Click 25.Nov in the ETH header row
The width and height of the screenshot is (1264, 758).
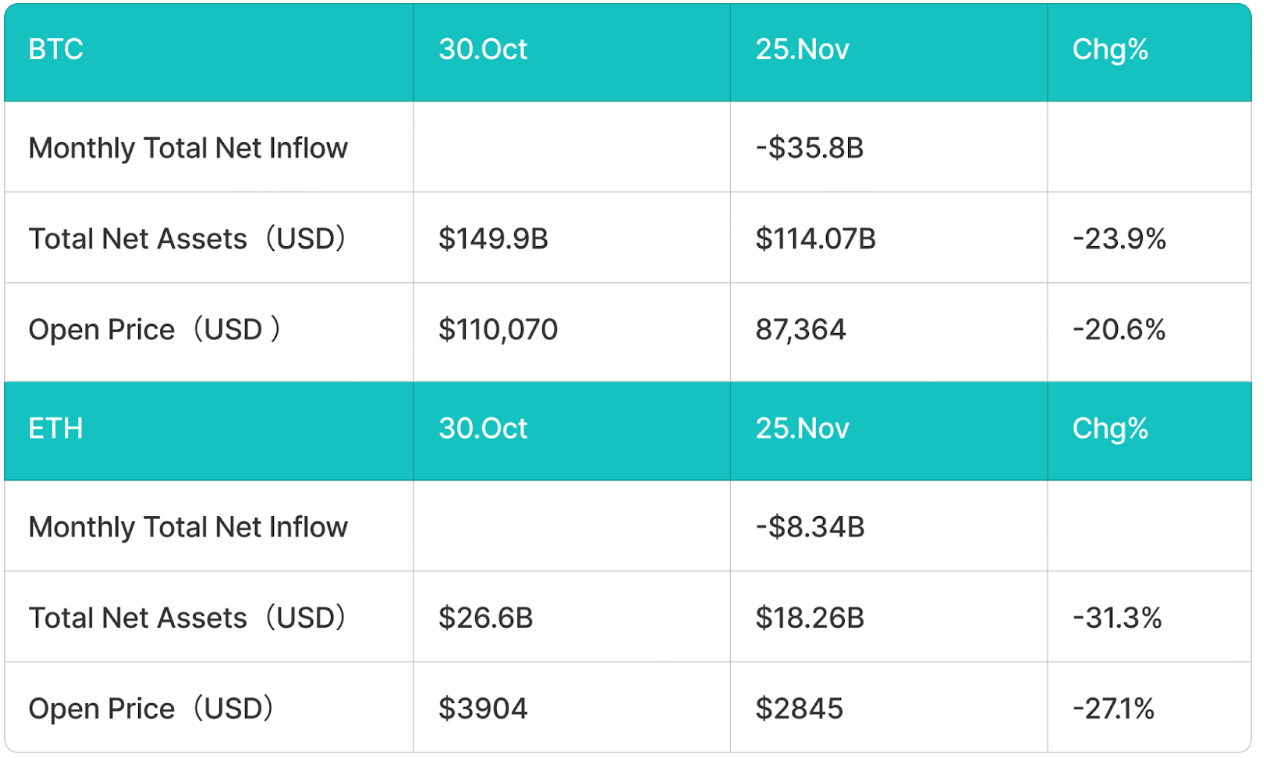point(802,429)
